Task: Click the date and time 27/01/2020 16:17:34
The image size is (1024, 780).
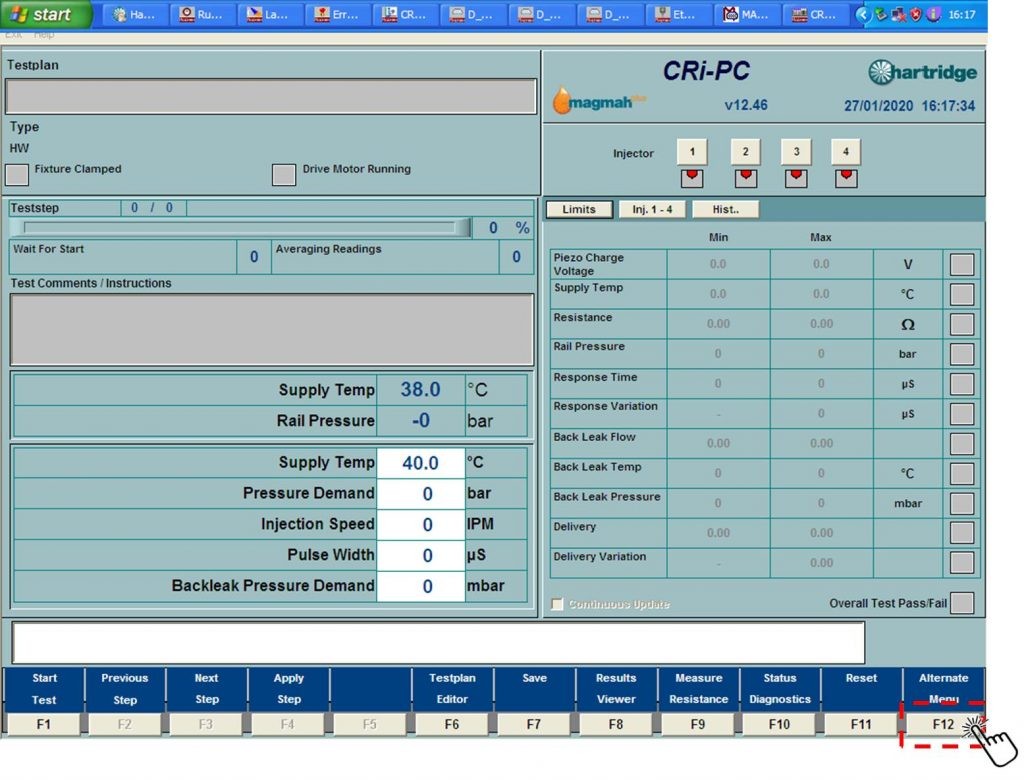Action: pyautogui.click(x=909, y=106)
